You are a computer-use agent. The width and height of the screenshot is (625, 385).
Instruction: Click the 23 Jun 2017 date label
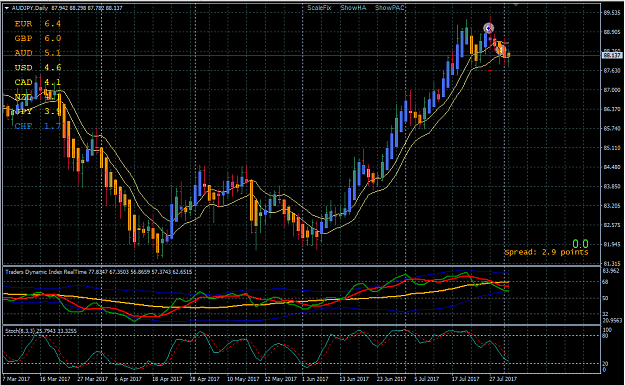tap(391, 379)
